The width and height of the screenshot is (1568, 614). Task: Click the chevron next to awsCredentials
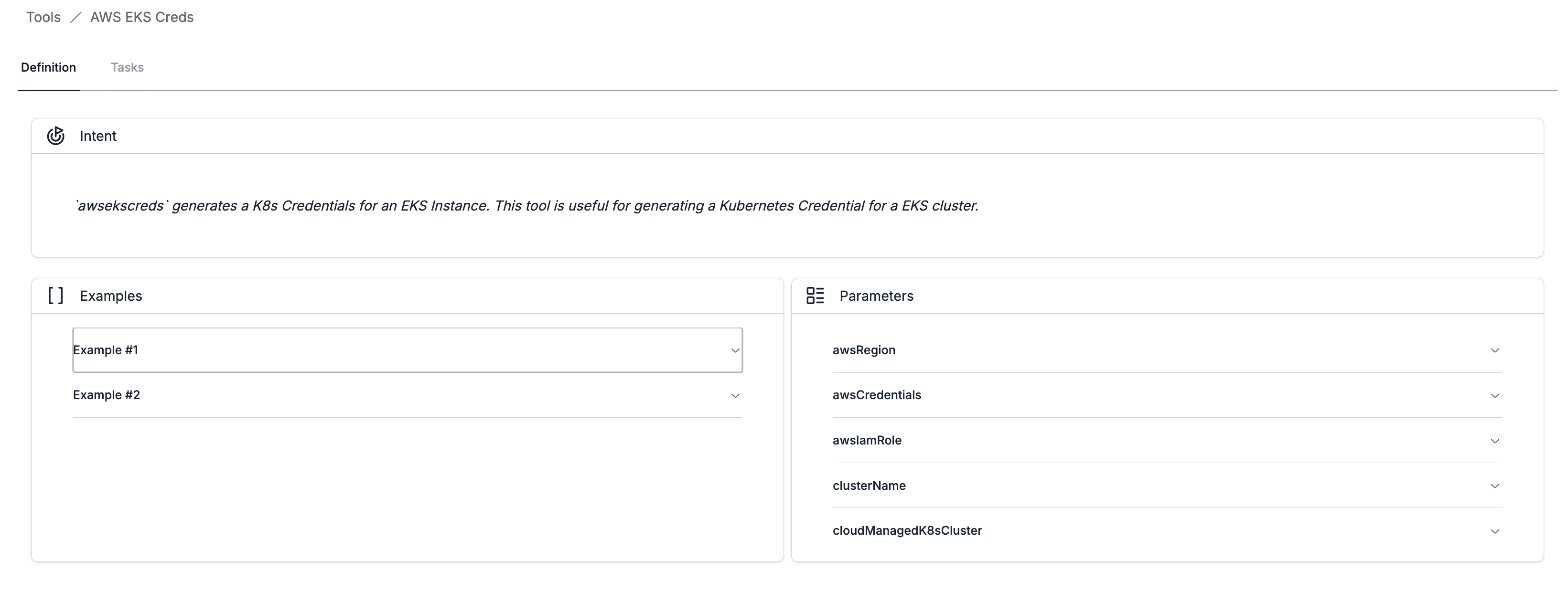click(x=1494, y=395)
